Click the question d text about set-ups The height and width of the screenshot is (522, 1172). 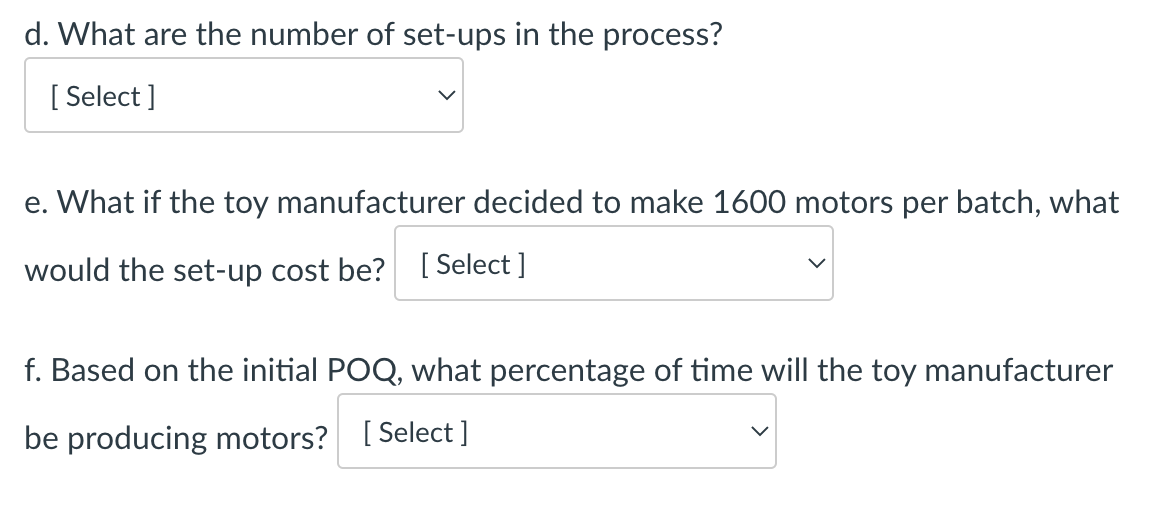click(x=372, y=35)
